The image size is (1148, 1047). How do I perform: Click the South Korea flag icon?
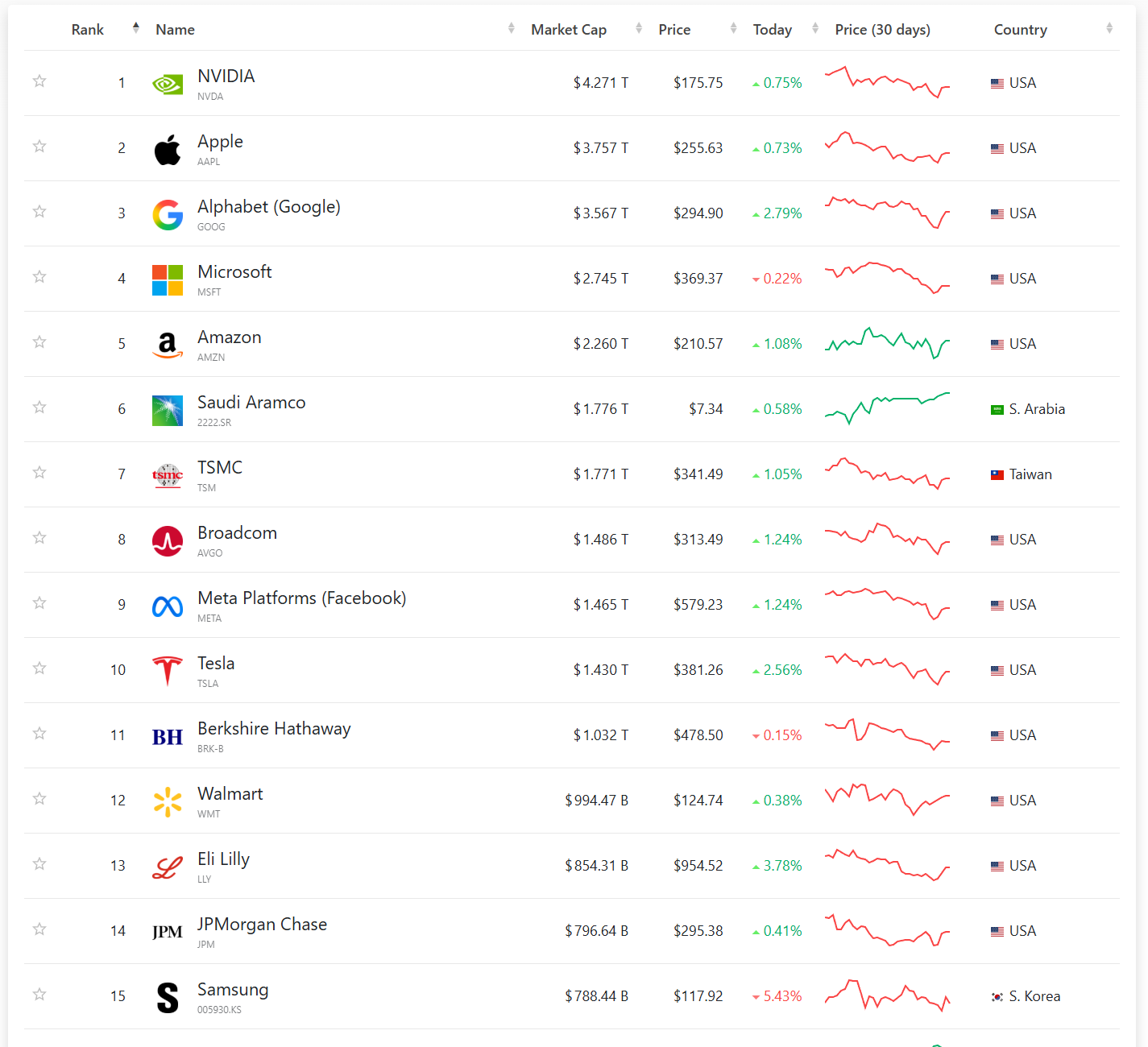click(x=997, y=996)
